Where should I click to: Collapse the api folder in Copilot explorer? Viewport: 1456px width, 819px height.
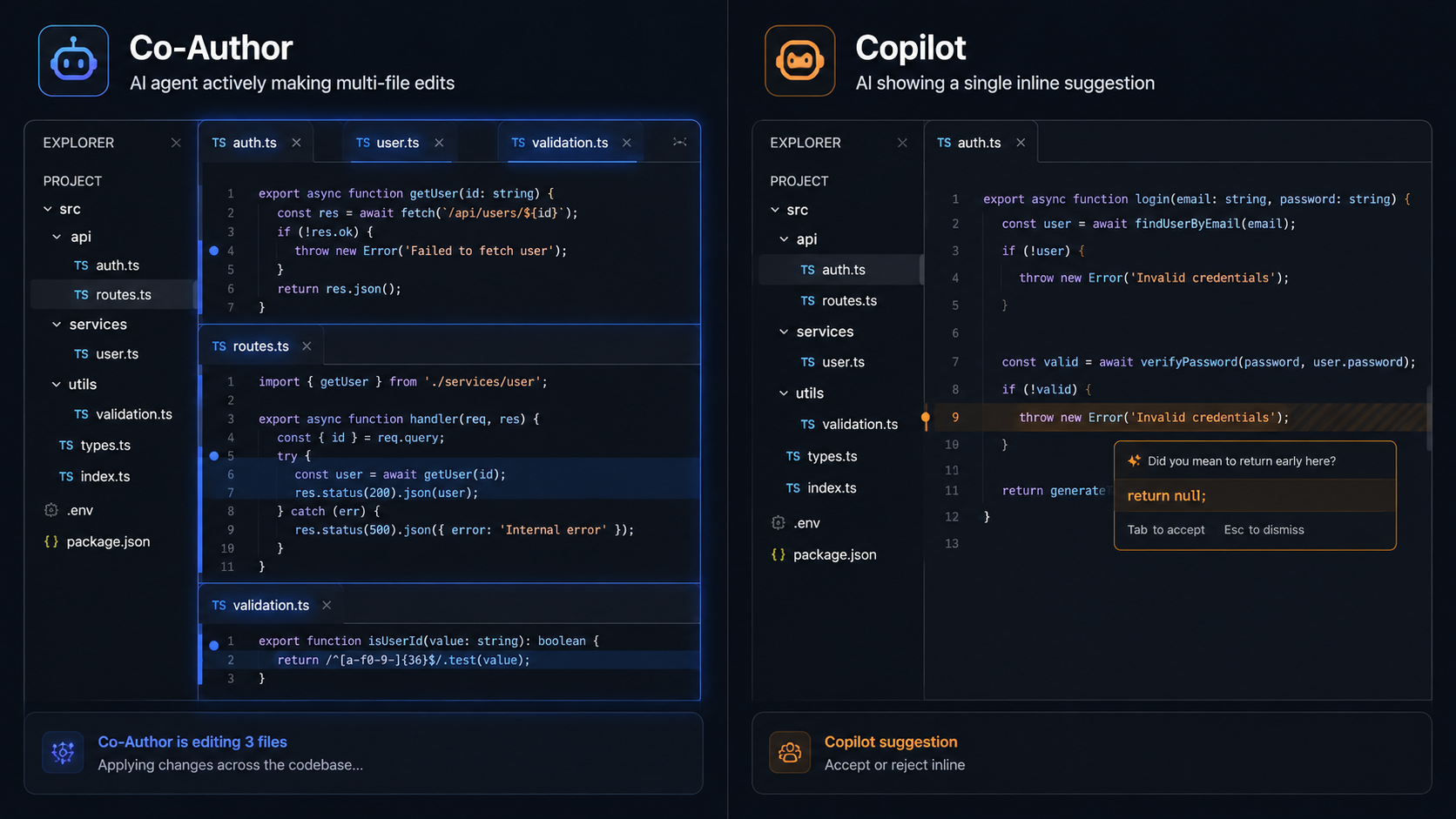click(784, 239)
